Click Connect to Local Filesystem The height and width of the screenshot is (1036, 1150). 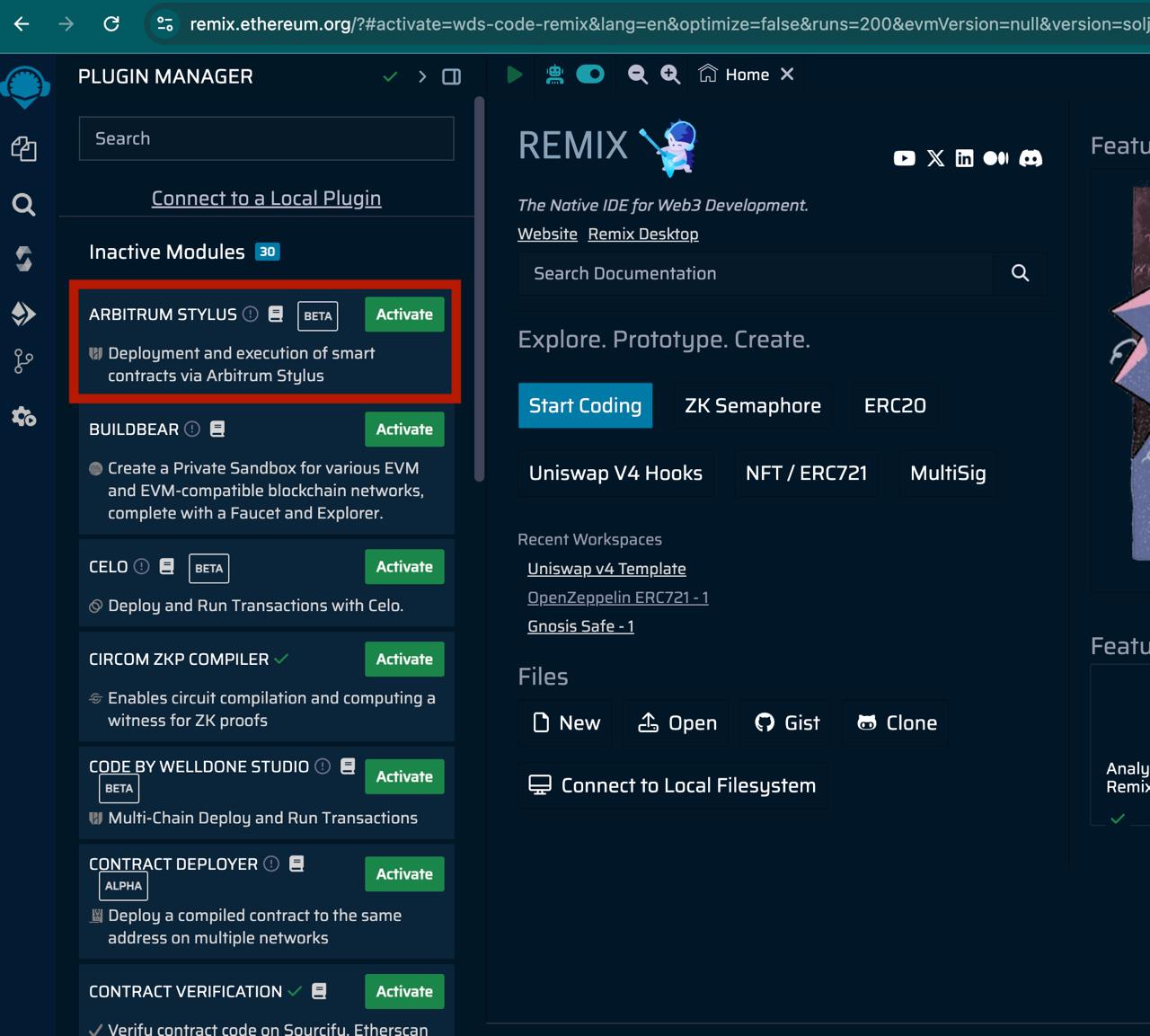click(x=672, y=785)
